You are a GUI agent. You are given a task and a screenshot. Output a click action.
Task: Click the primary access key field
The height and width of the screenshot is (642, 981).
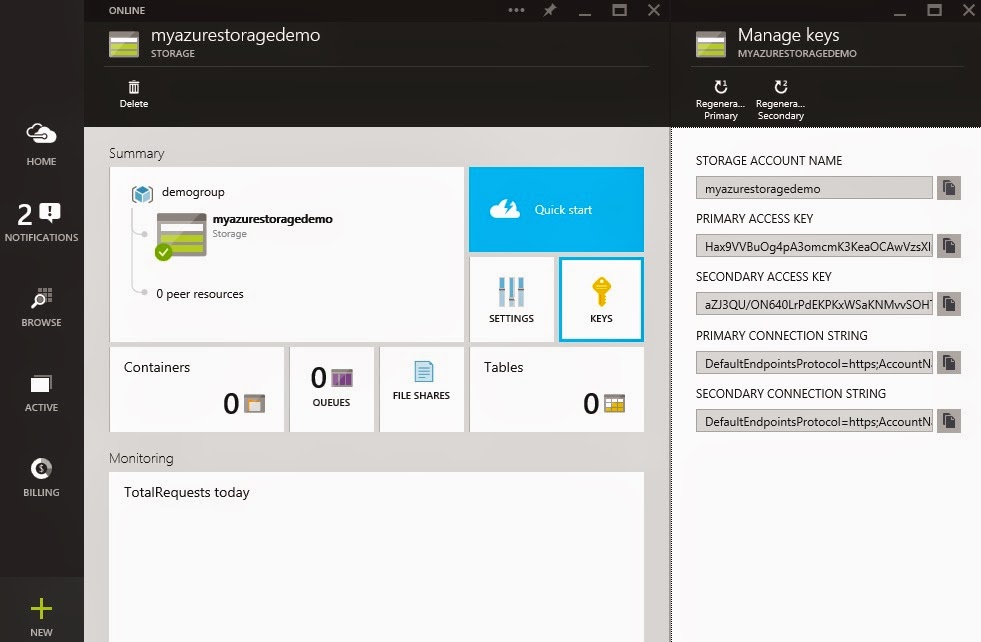814,246
